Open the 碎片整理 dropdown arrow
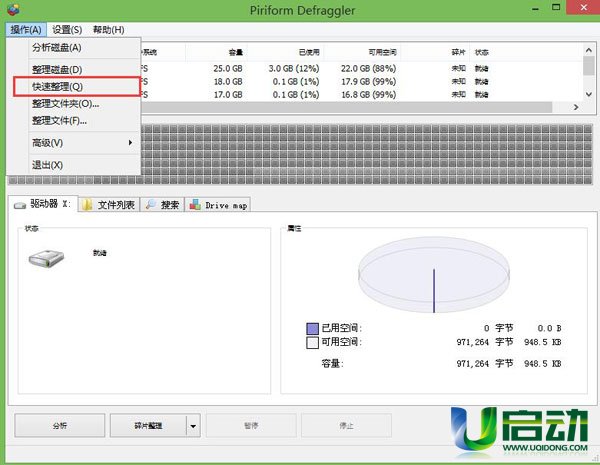Screen dimensions: 600x465 [x=193, y=425]
